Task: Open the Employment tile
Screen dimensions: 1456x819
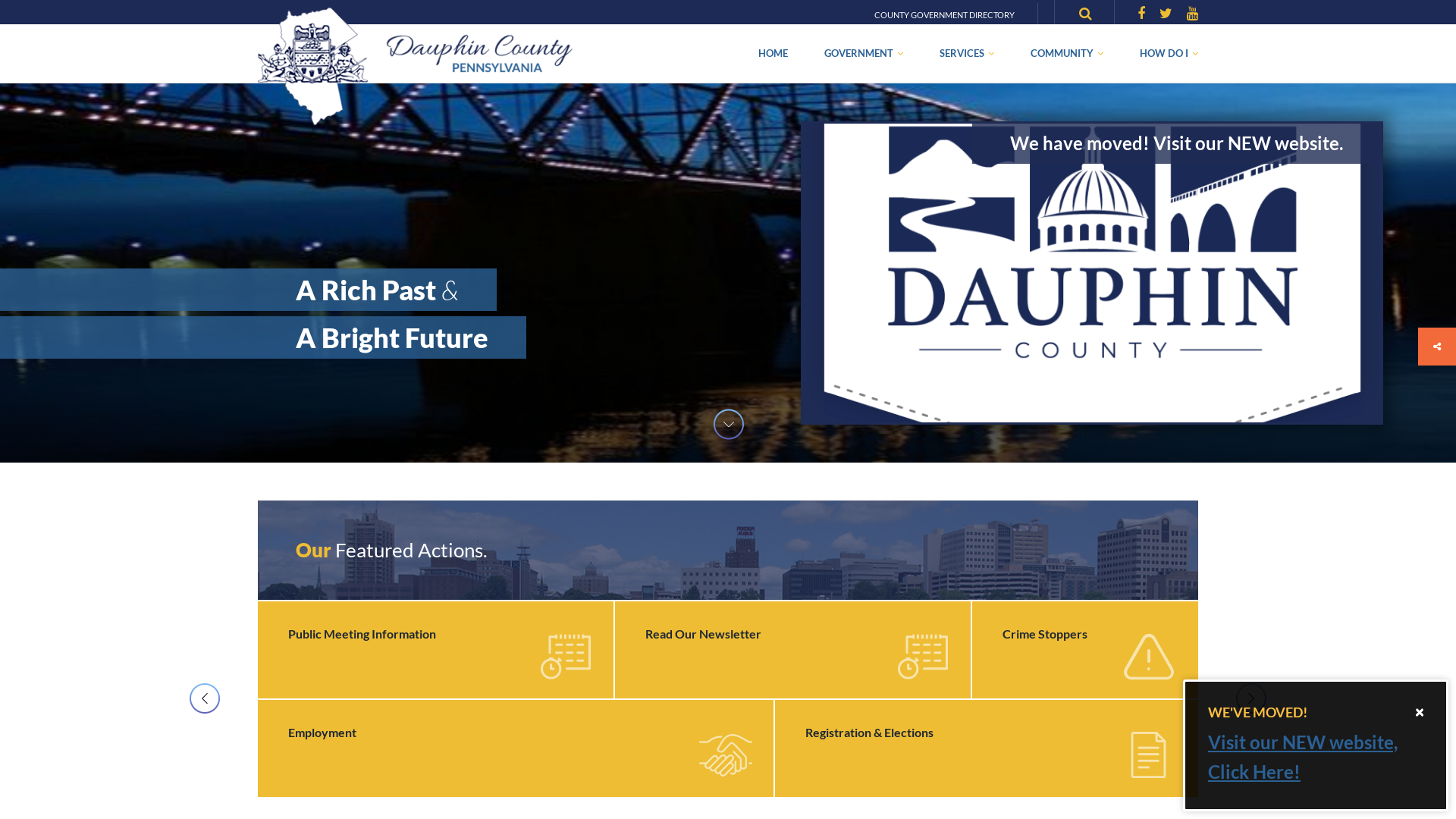Action: click(x=516, y=748)
